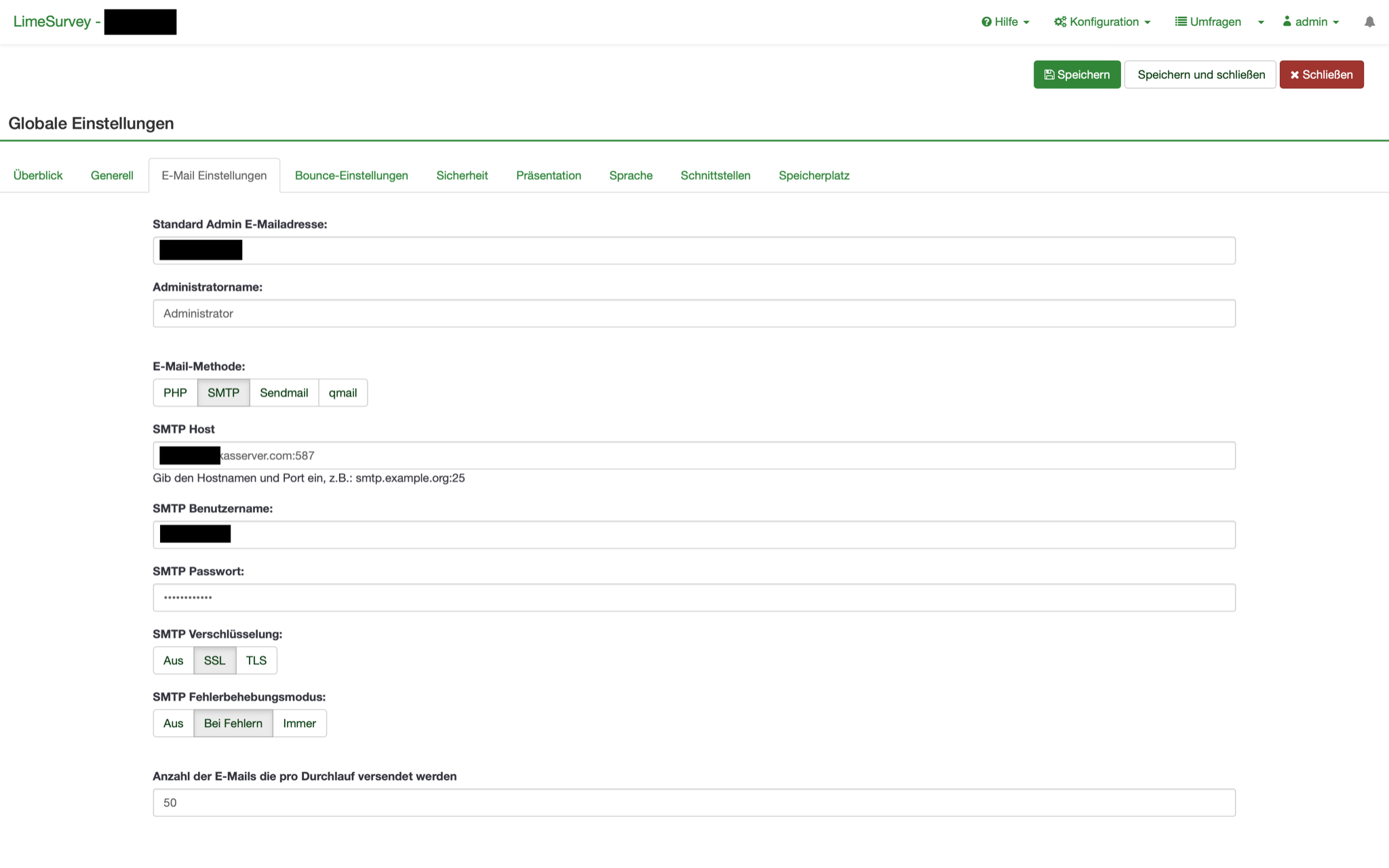Click the Konfiguration gears icon
This screenshot has height=868, width=1389.
coord(1060,22)
